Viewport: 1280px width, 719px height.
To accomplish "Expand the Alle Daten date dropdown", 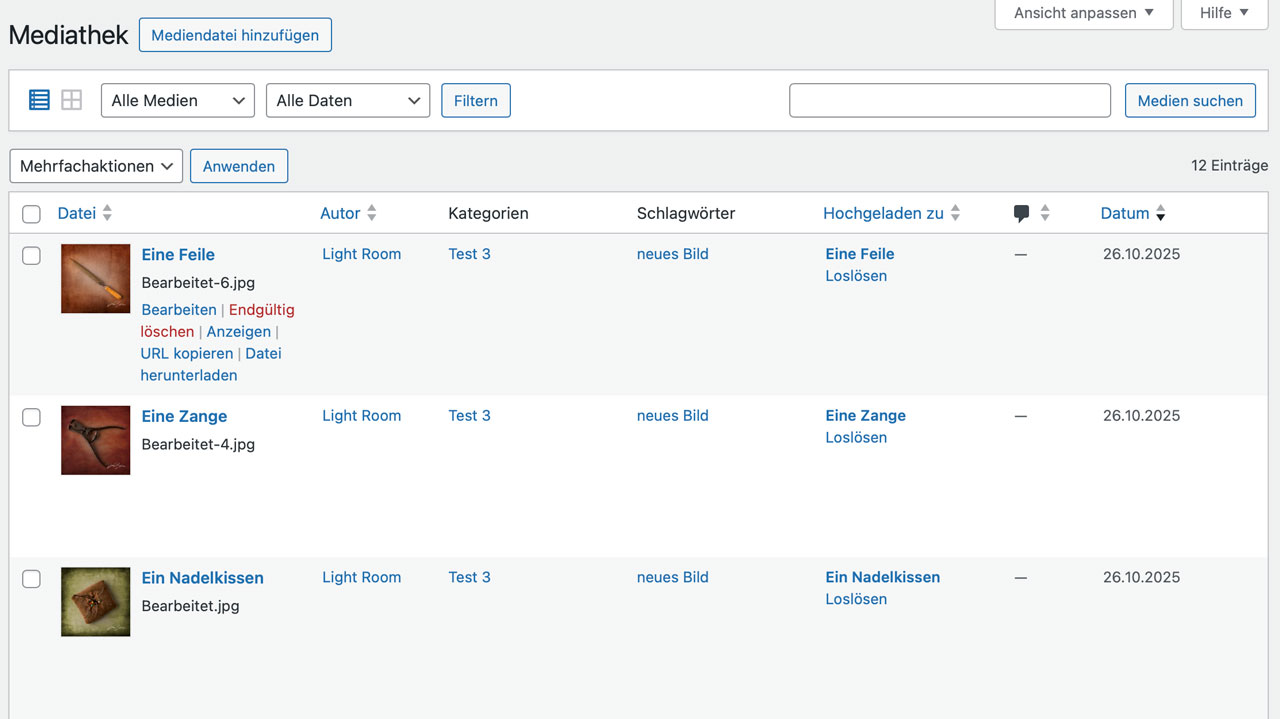I will point(347,100).
